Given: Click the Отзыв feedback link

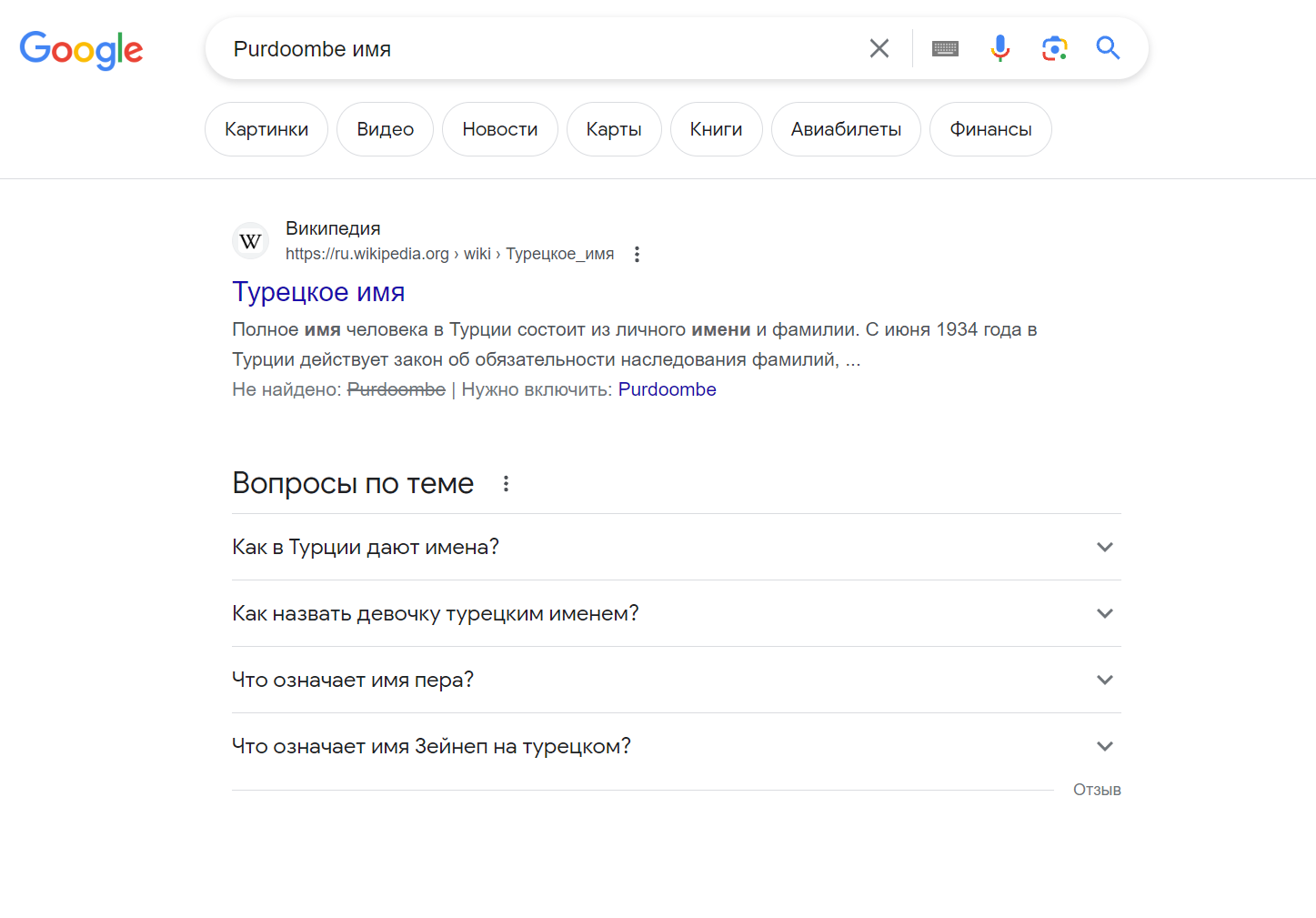Looking at the screenshot, I should point(1096,790).
